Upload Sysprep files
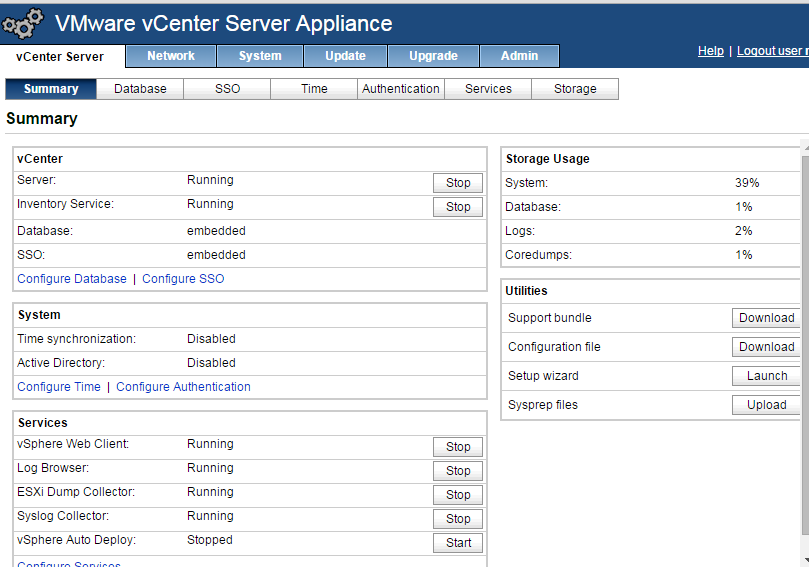 pos(767,405)
